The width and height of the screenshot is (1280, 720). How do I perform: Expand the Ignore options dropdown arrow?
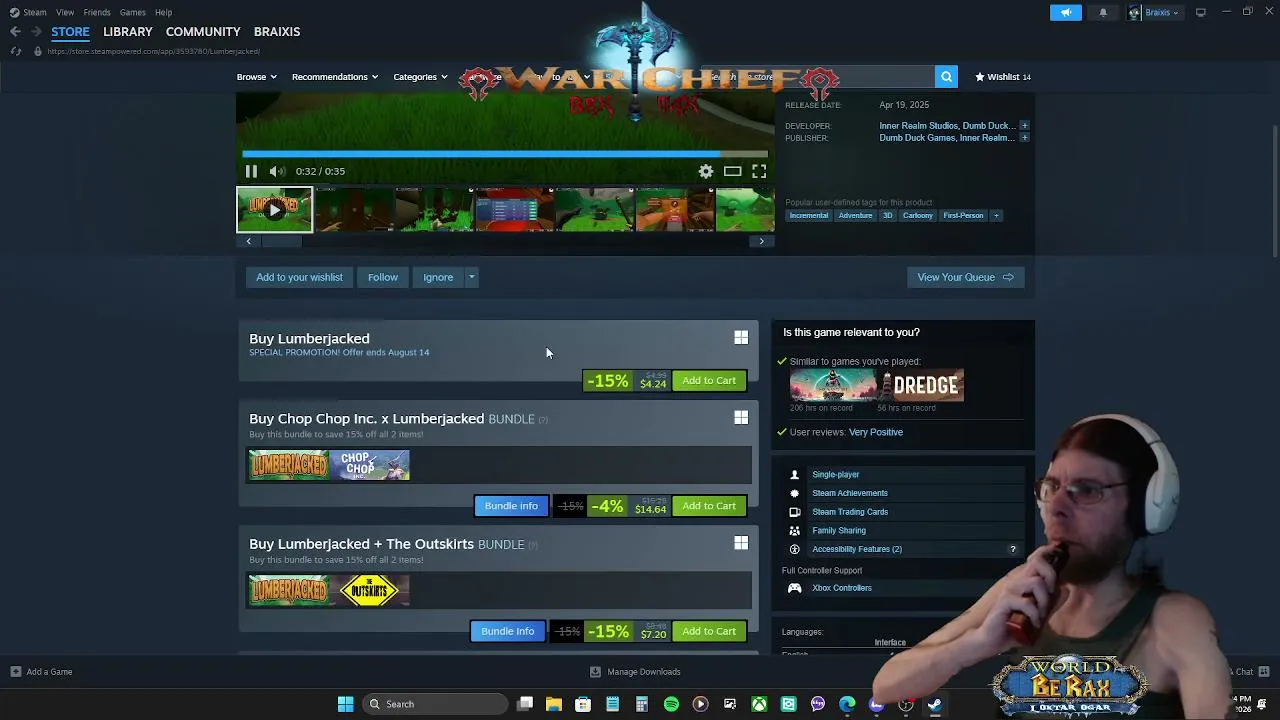click(x=471, y=277)
